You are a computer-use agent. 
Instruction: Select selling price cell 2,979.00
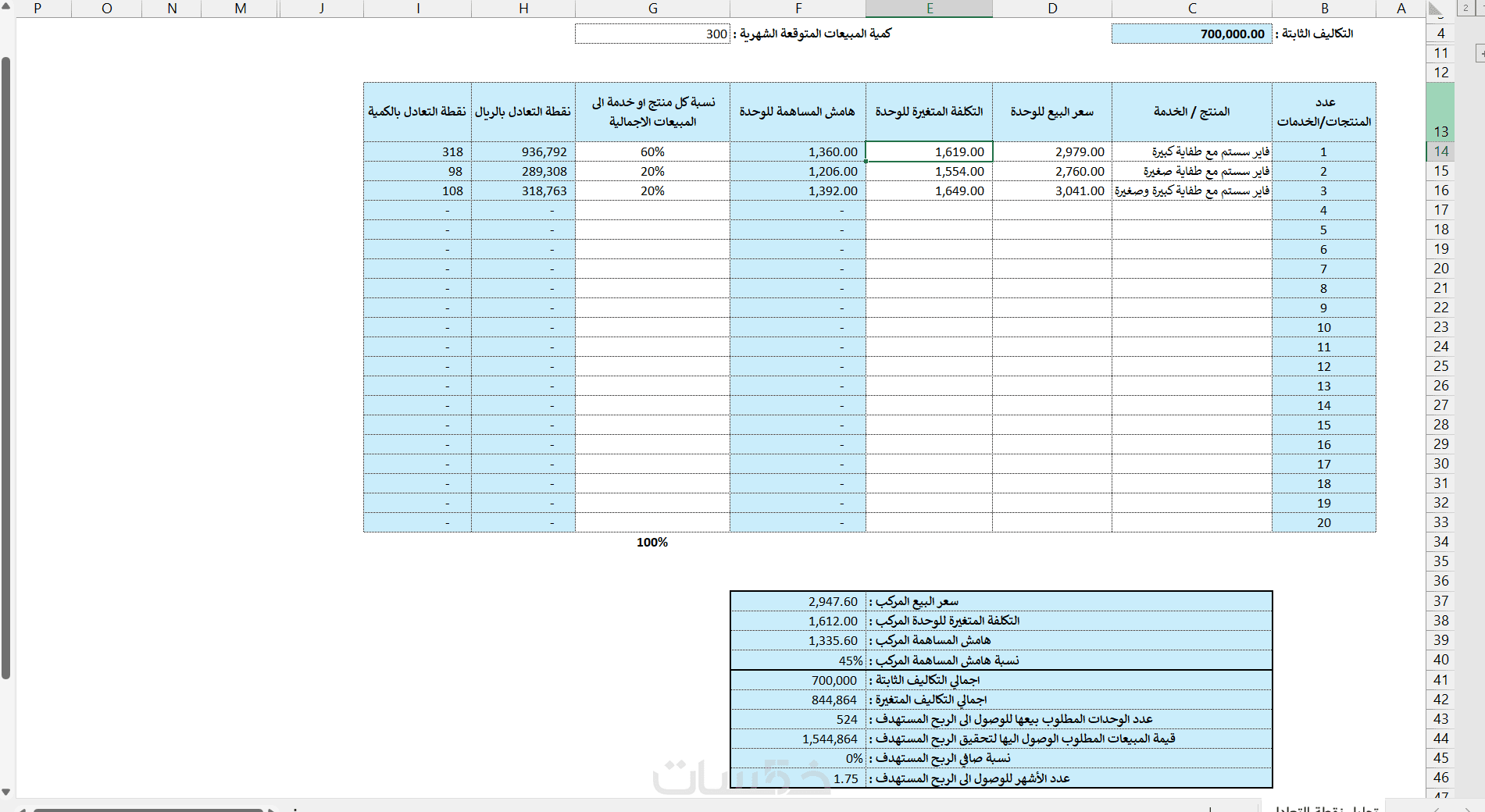coord(1052,151)
